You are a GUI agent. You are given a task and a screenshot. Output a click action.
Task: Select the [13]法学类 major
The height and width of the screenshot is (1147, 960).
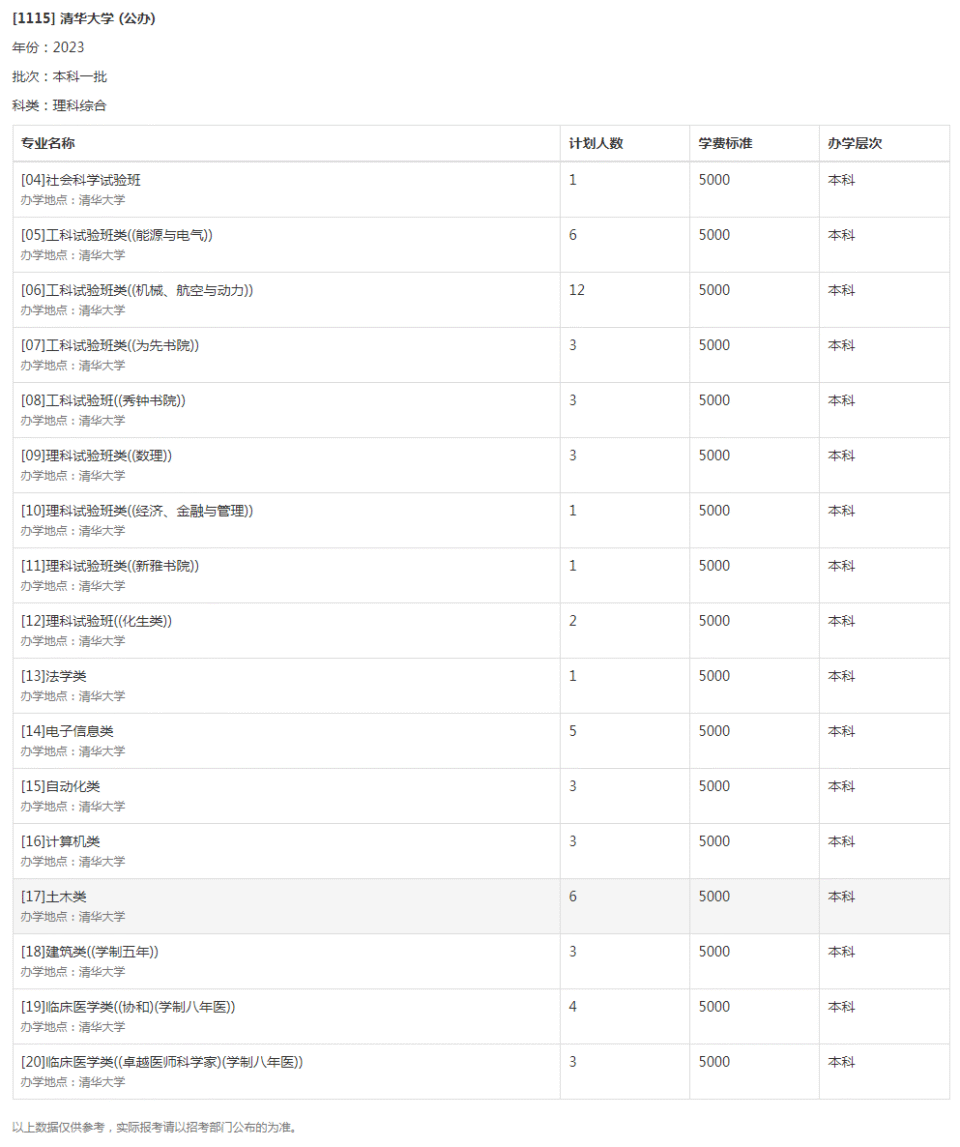[x=54, y=676]
